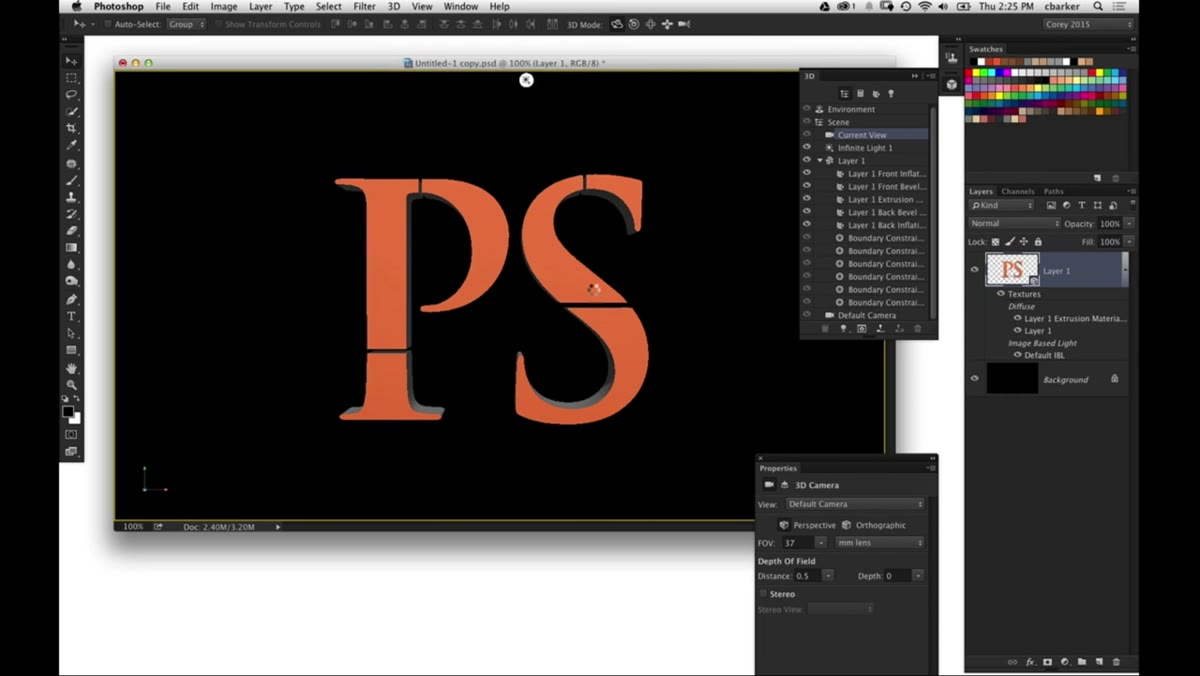Image resolution: width=1200 pixels, height=676 pixels.
Task: Click the FOV input field
Action: [798, 543]
